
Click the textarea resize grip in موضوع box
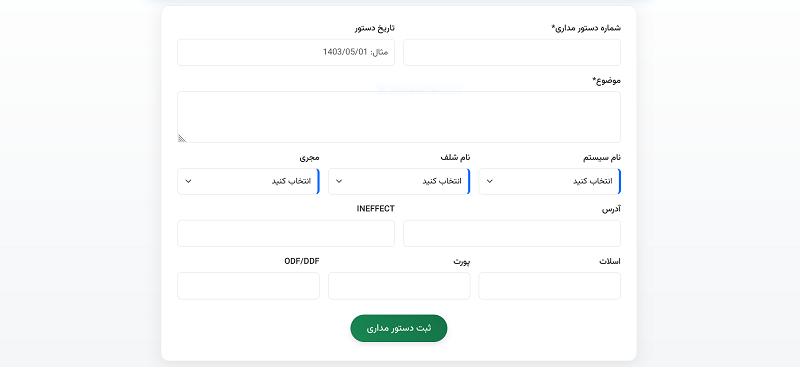[182, 138]
